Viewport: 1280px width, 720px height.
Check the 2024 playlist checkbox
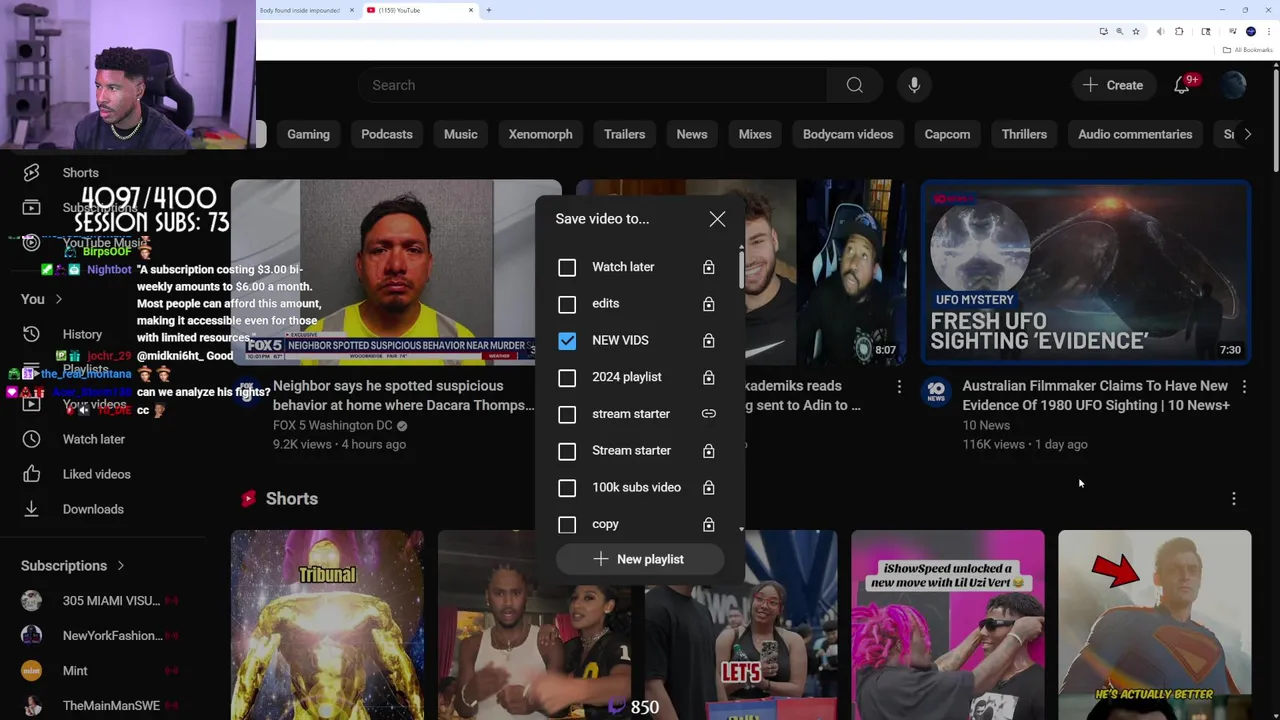coord(567,377)
